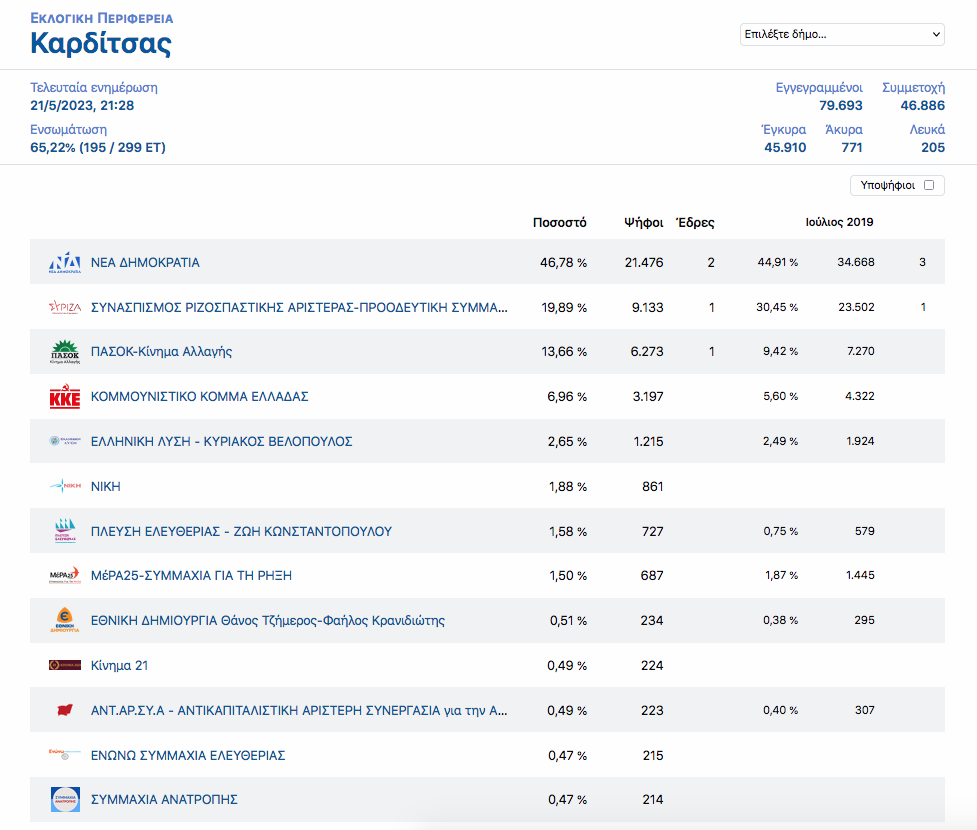This screenshot has height=830, width=977.
Task: Open the ΠΑΣΟΚ-Κίνημα Αλλαγής link
Action: [x=161, y=351]
